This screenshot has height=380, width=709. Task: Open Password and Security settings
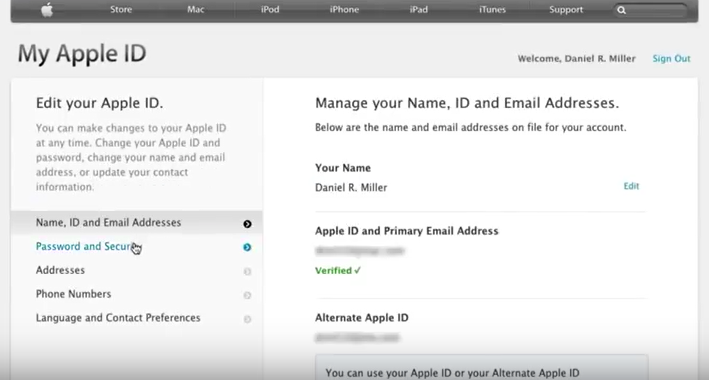pos(137,247)
